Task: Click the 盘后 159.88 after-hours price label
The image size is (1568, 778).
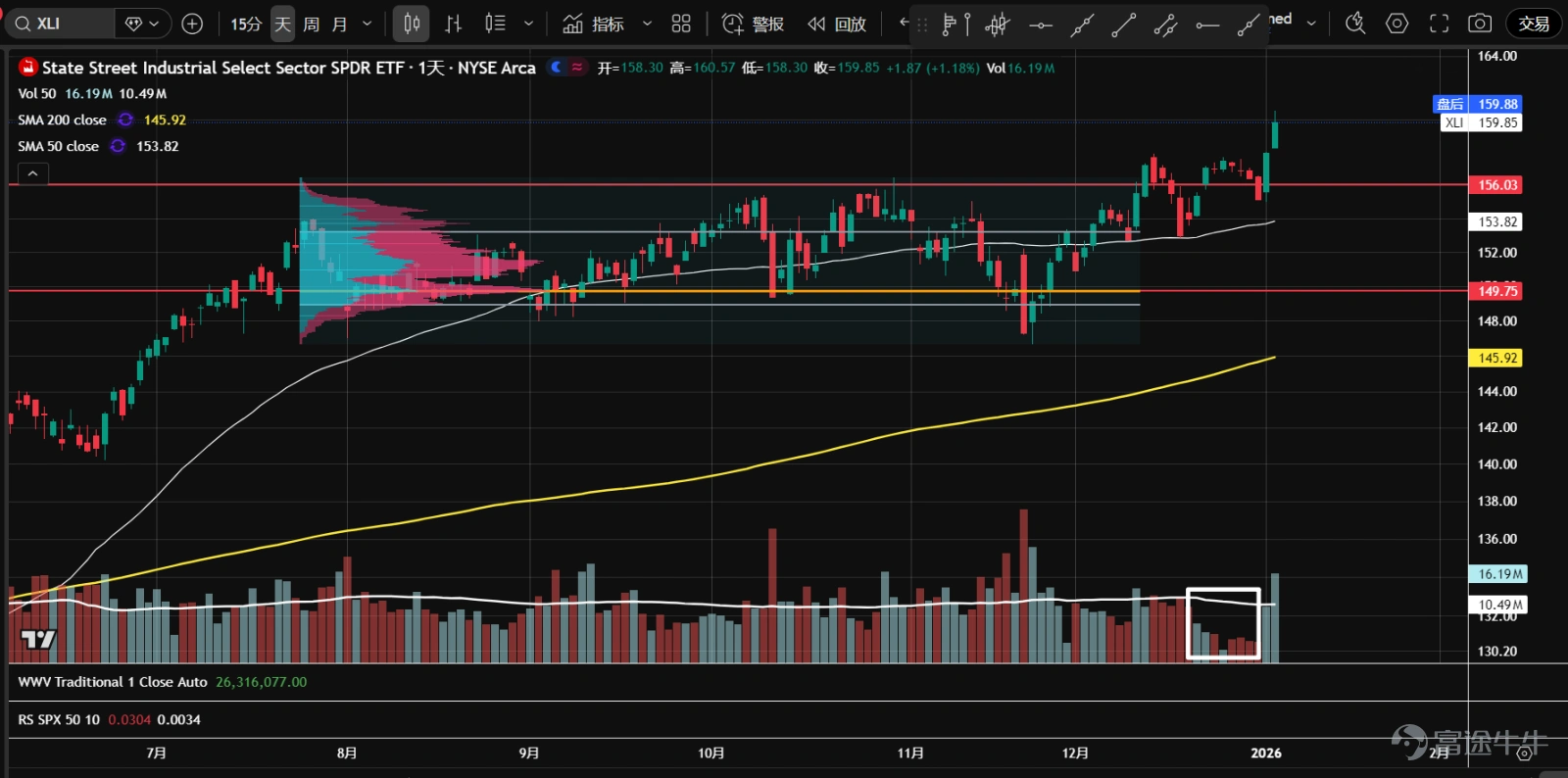Action: (1477, 104)
